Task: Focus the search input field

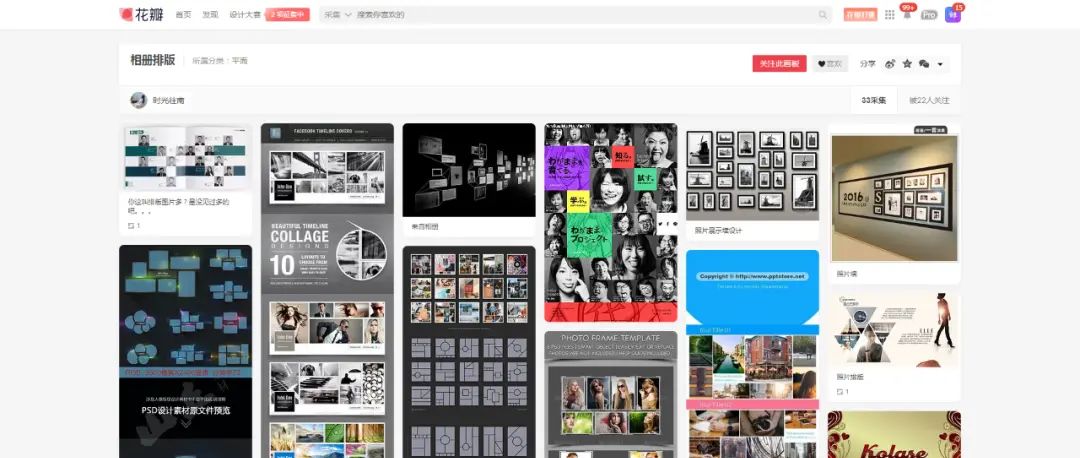Action: 585,14
